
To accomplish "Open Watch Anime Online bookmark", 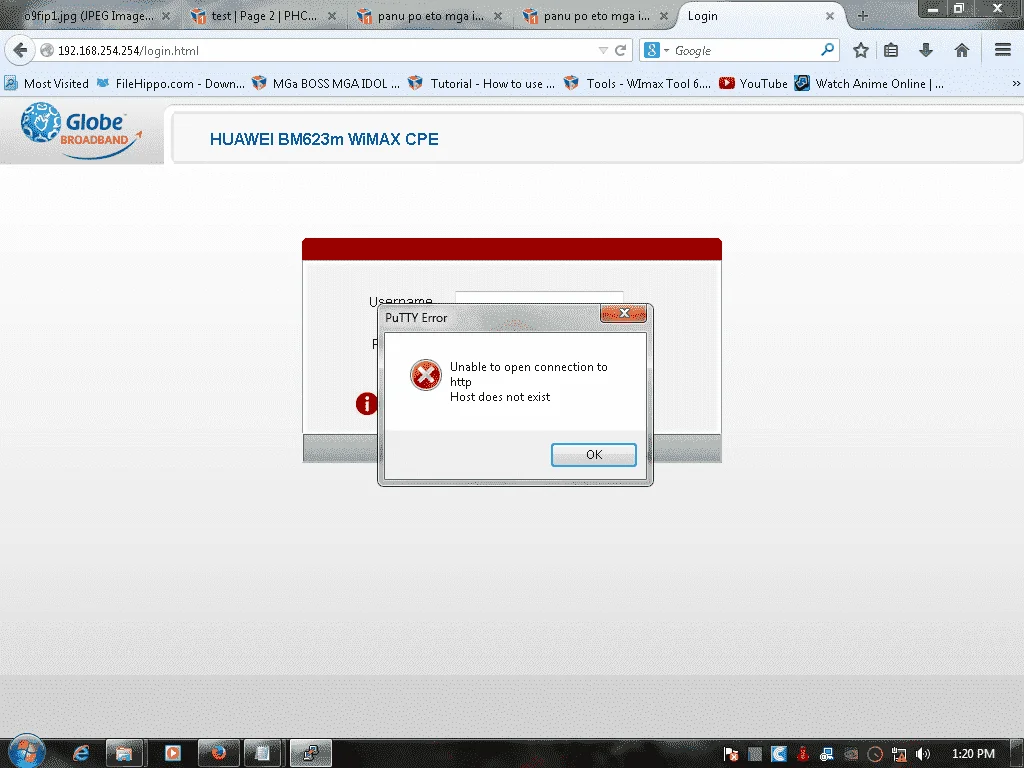I will [x=869, y=84].
